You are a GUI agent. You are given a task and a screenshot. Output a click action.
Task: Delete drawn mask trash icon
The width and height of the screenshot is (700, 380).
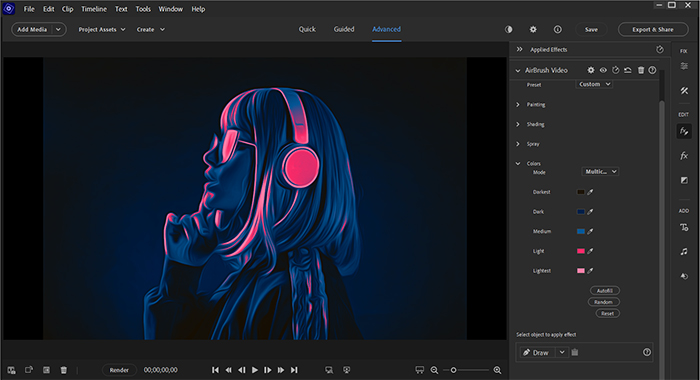[x=575, y=352]
